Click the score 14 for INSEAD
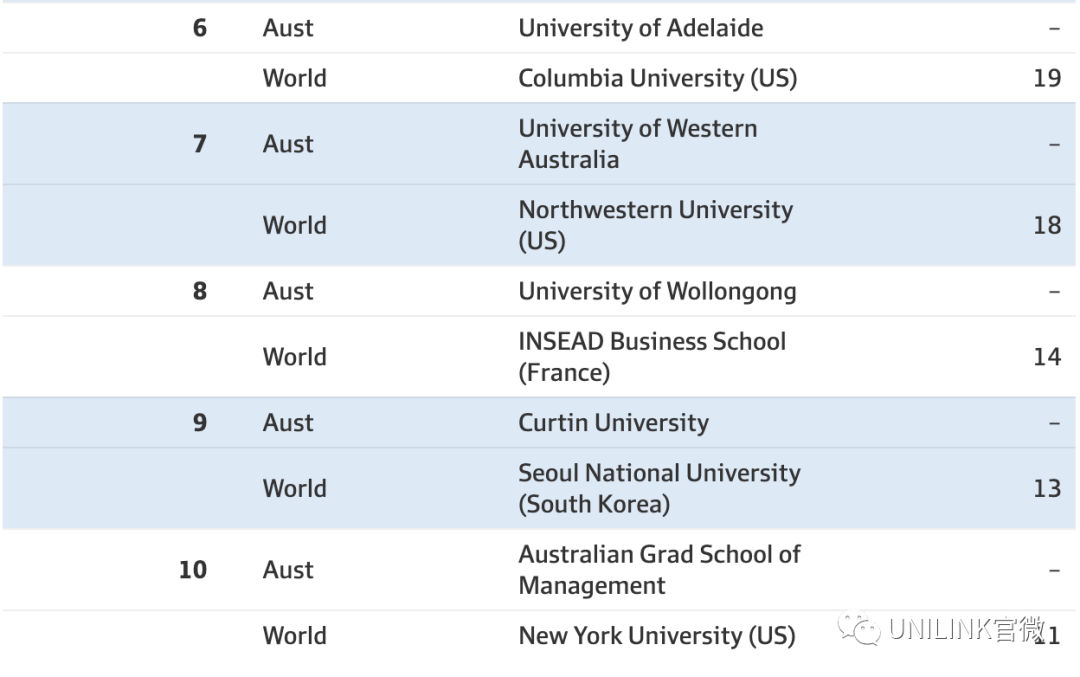1080x677 pixels. [1047, 357]
